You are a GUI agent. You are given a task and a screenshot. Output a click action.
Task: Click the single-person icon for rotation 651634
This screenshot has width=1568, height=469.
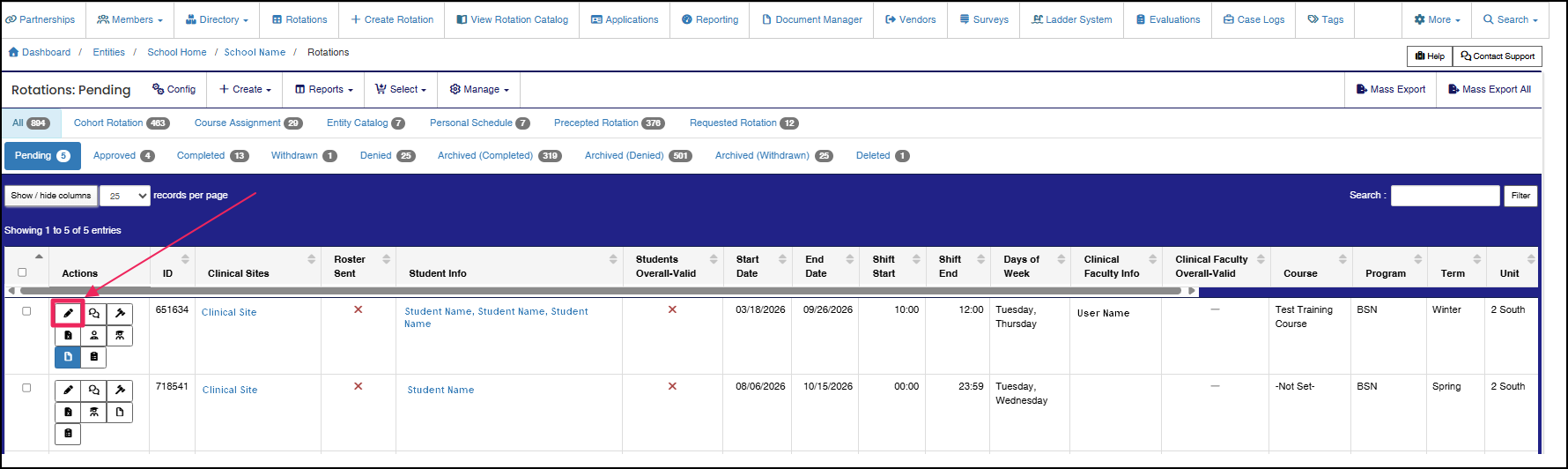(x=94, y=335)
